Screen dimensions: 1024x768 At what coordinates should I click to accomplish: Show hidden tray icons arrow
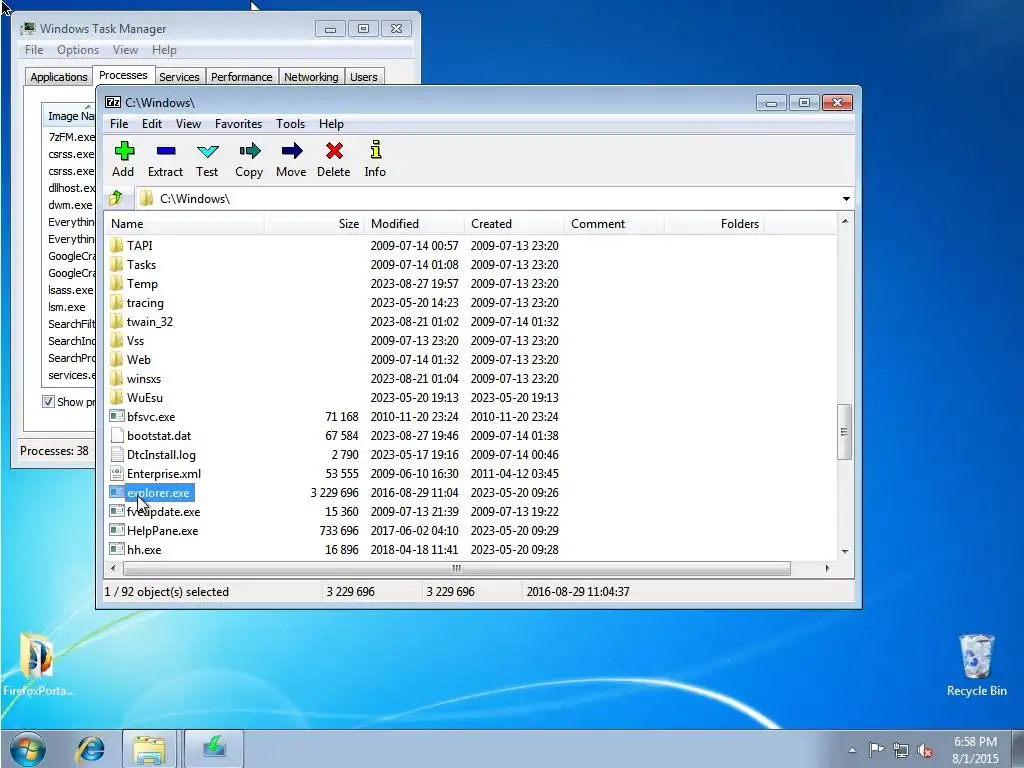pyautogui.click(x=852, y=750)
